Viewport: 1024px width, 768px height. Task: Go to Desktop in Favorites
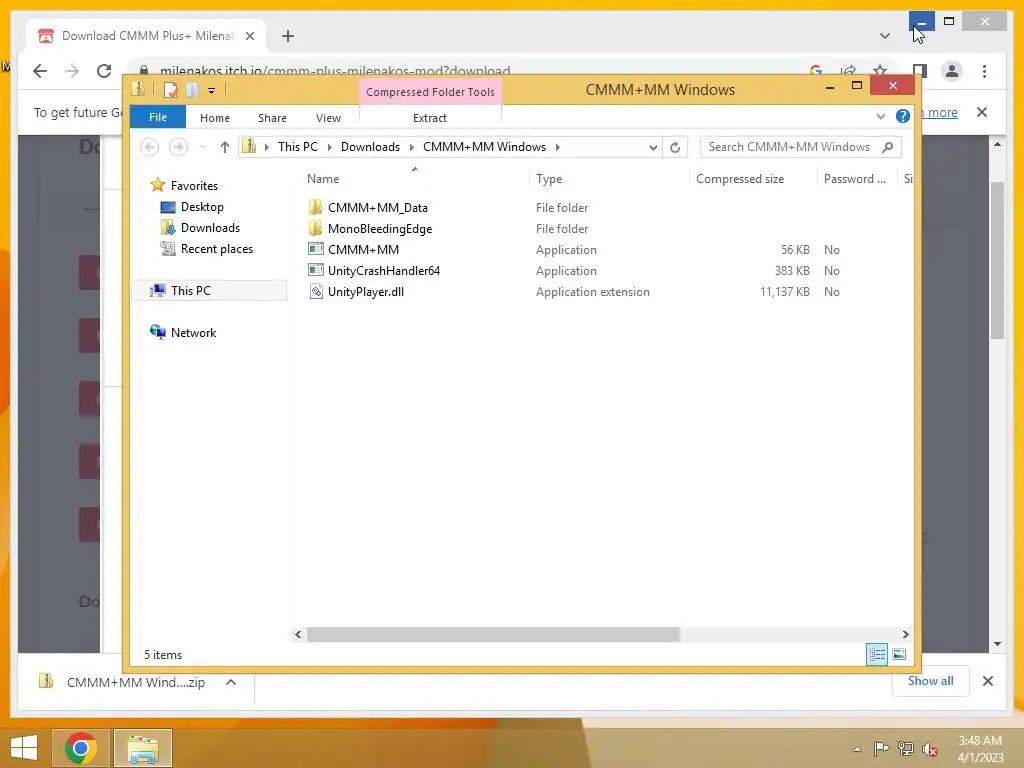click(x=202, y=207)
